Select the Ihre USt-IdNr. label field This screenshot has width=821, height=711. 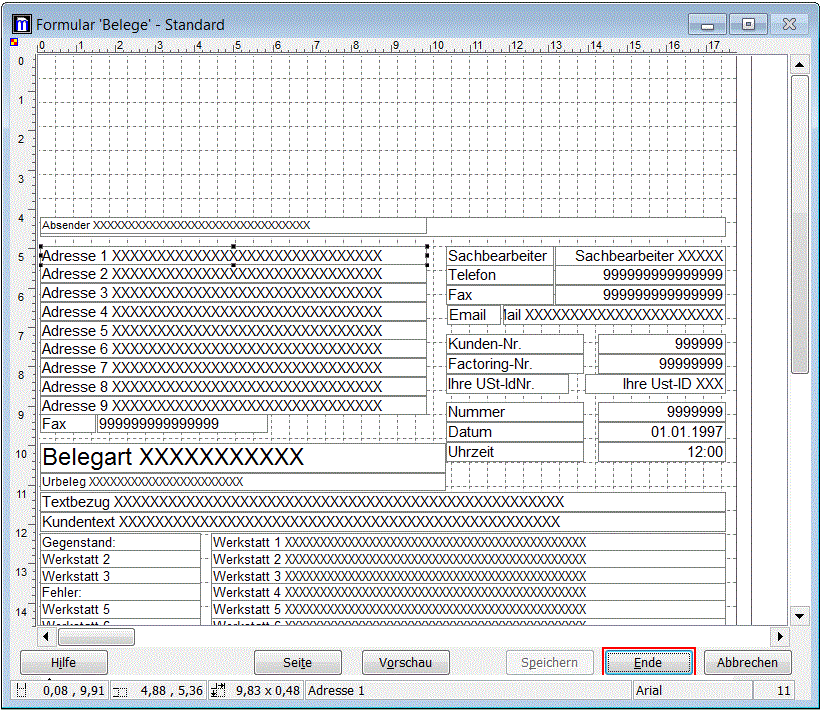tap(507, 384)
